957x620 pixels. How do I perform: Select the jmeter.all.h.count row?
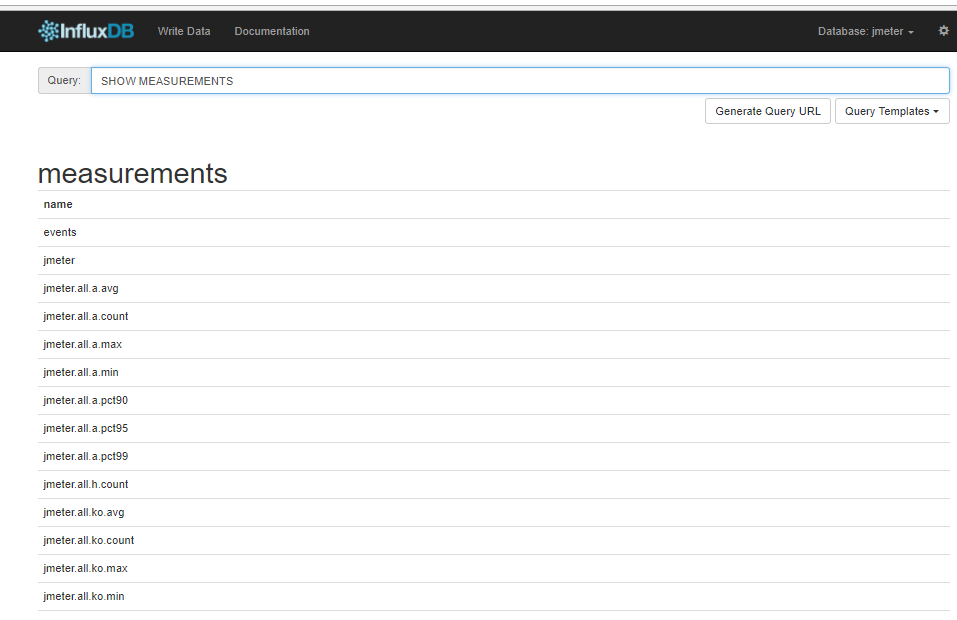tap(494, 485)
